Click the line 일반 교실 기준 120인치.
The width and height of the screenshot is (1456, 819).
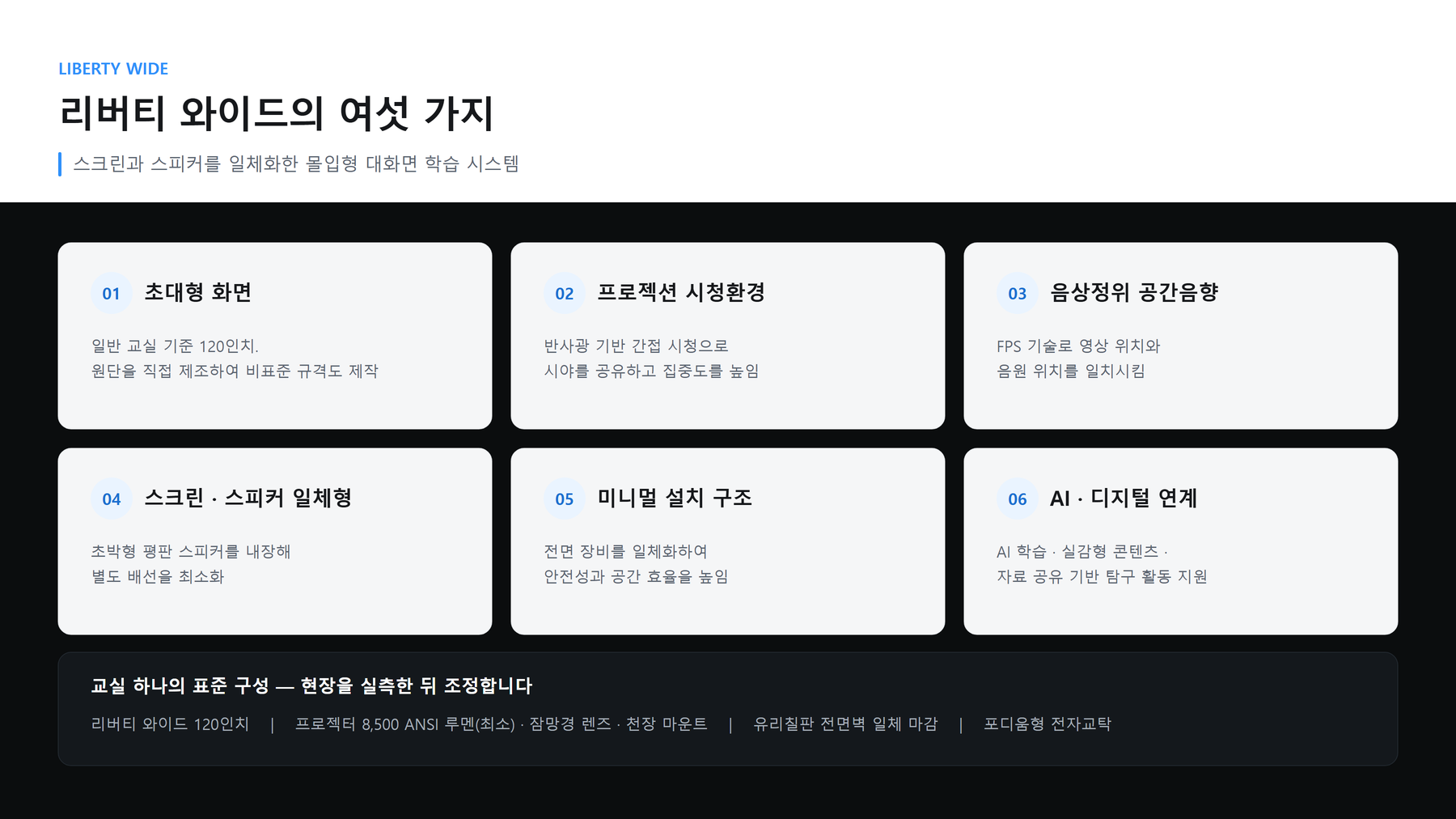click(175, 346)
